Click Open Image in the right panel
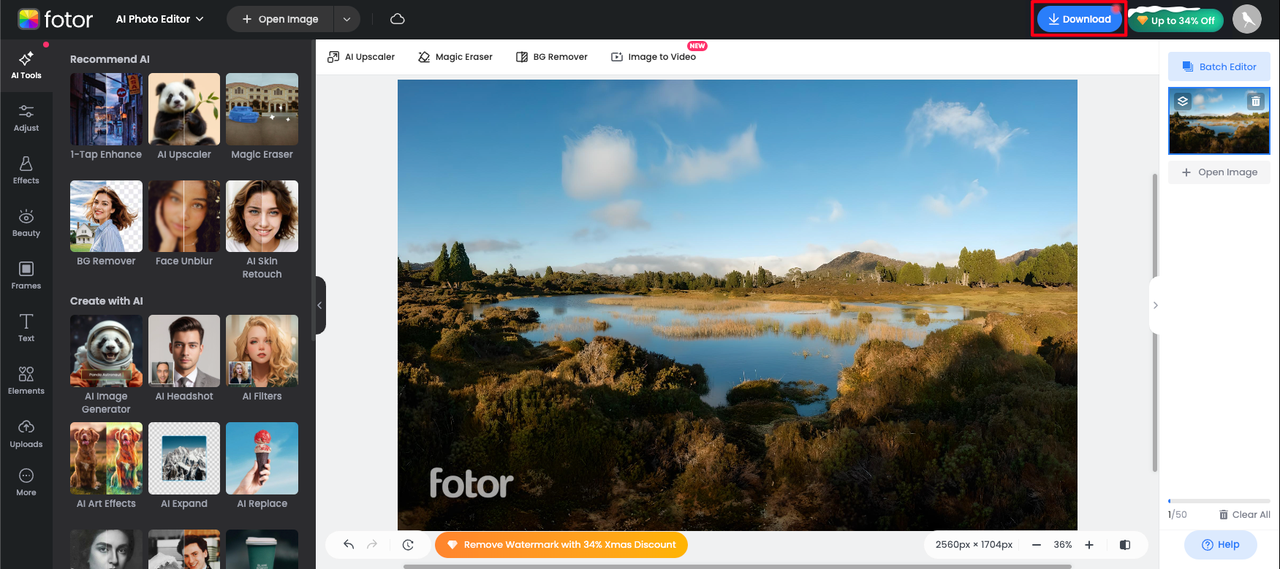1280x569 pixels. (1219, 172)
